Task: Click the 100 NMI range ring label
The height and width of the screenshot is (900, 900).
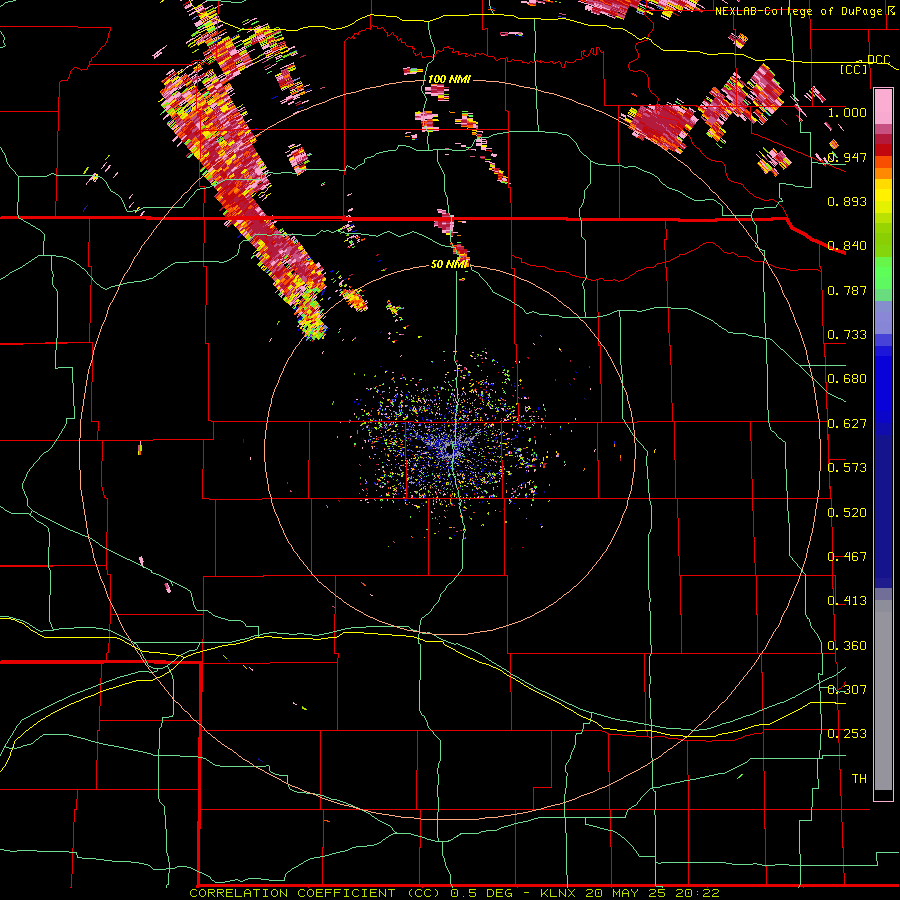Action: 449,79
